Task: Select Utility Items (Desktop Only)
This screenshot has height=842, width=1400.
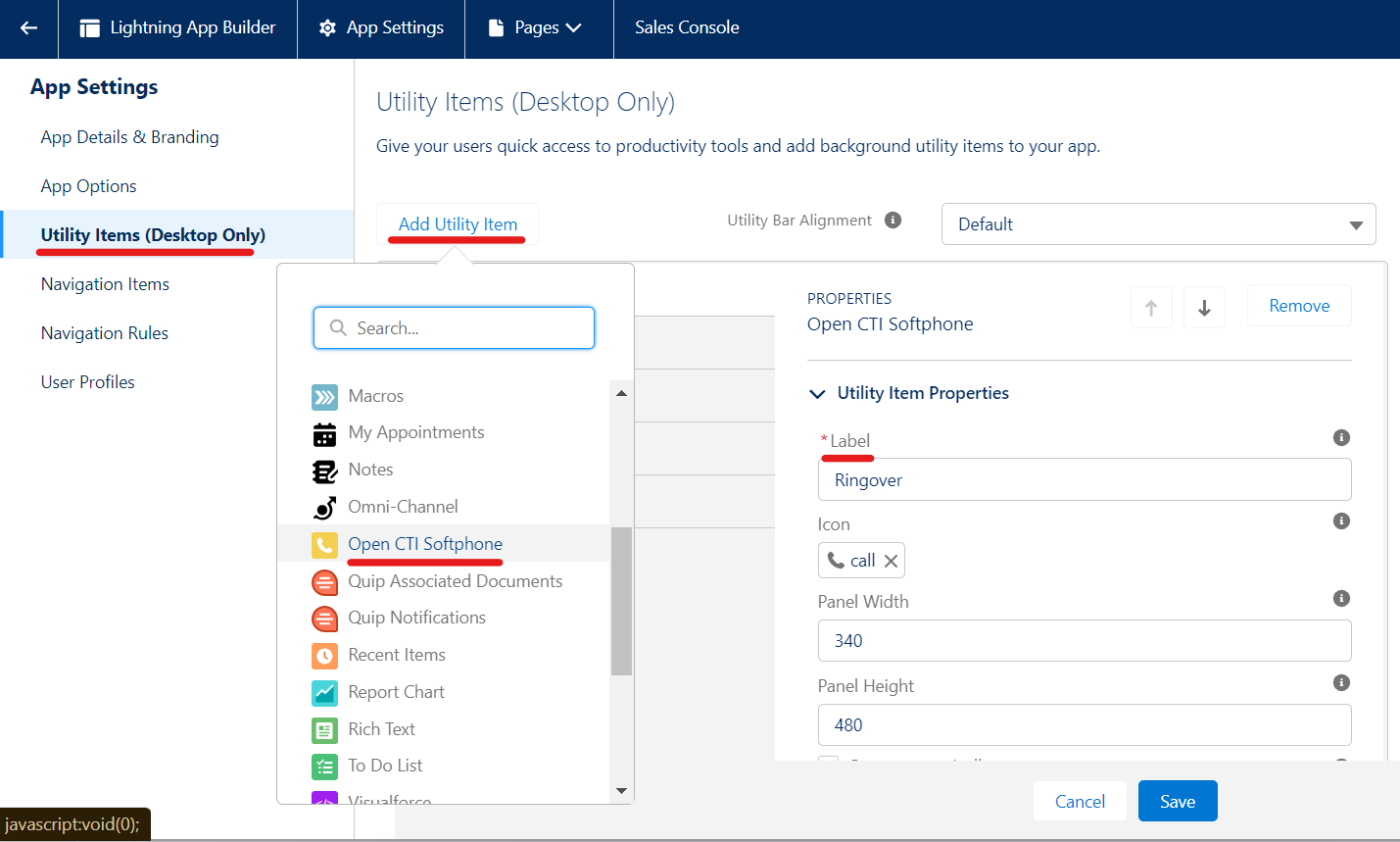Action: pos(154,235)
